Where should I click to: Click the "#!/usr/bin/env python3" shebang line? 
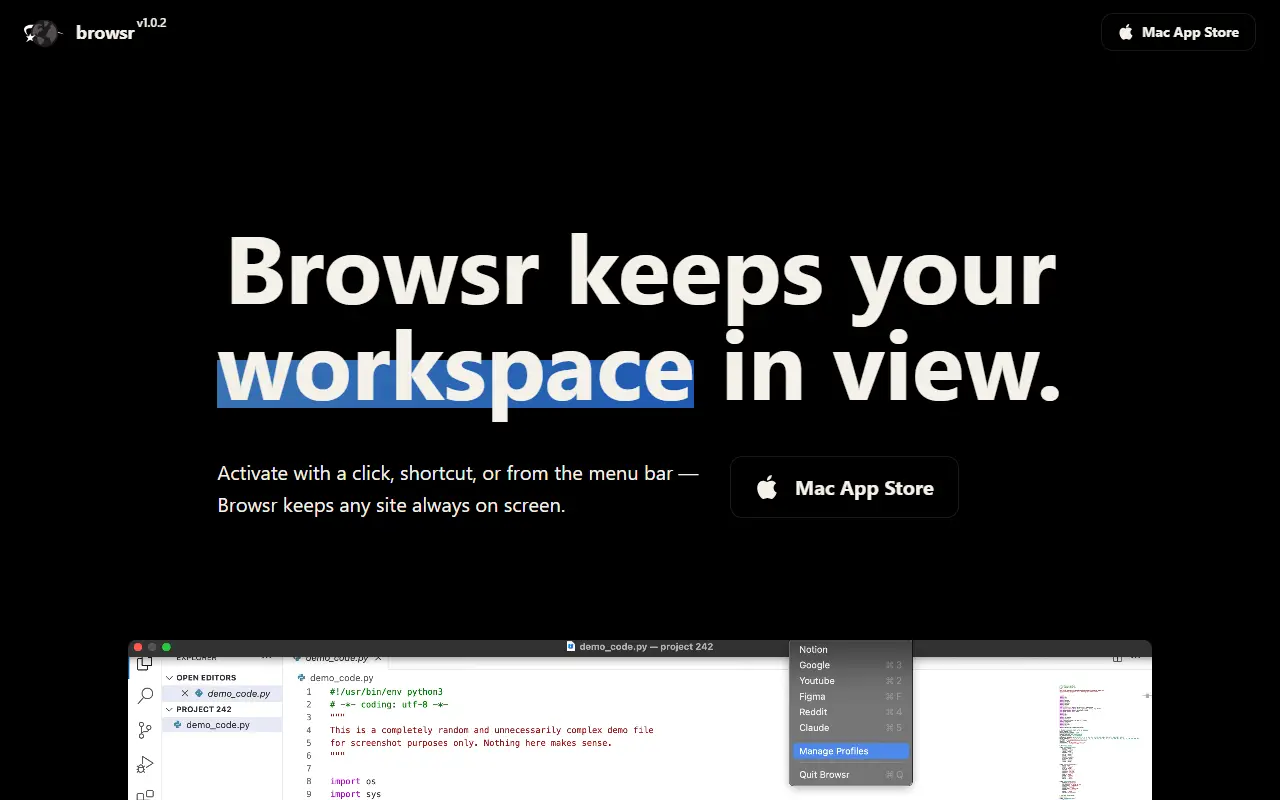386,692
